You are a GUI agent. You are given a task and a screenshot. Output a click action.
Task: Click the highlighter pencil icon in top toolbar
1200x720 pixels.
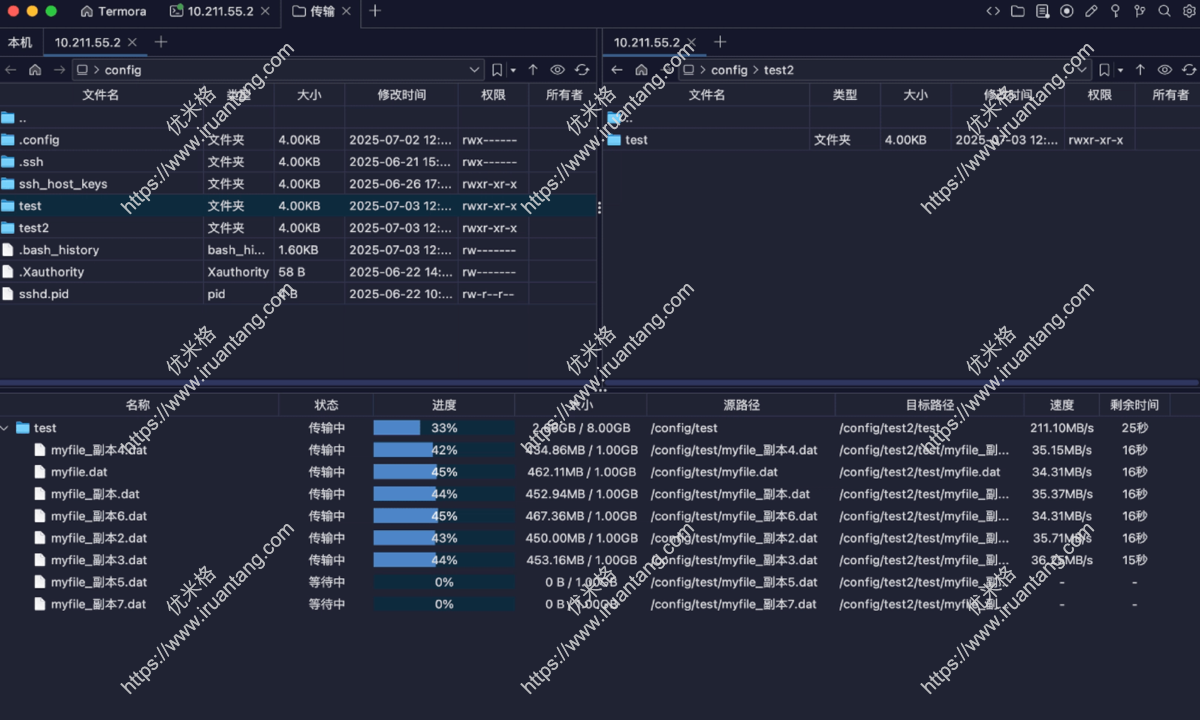click(1091, 11)
